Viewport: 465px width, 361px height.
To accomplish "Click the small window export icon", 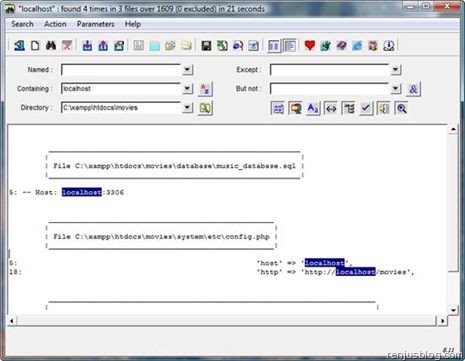I will [x=254, y=45].
